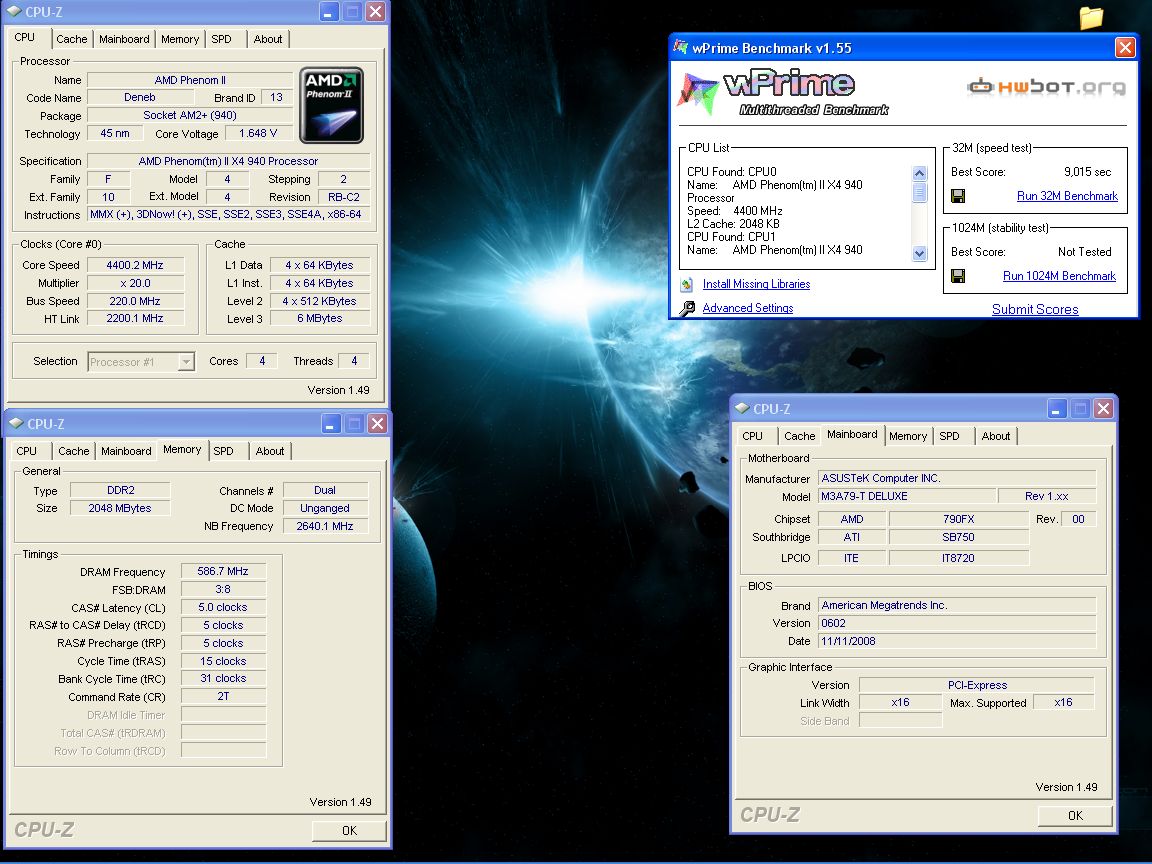Click the FSB:DRAM 3:8 ratio value
This screenshot has height=864, width=1152.
pos(223,590)
